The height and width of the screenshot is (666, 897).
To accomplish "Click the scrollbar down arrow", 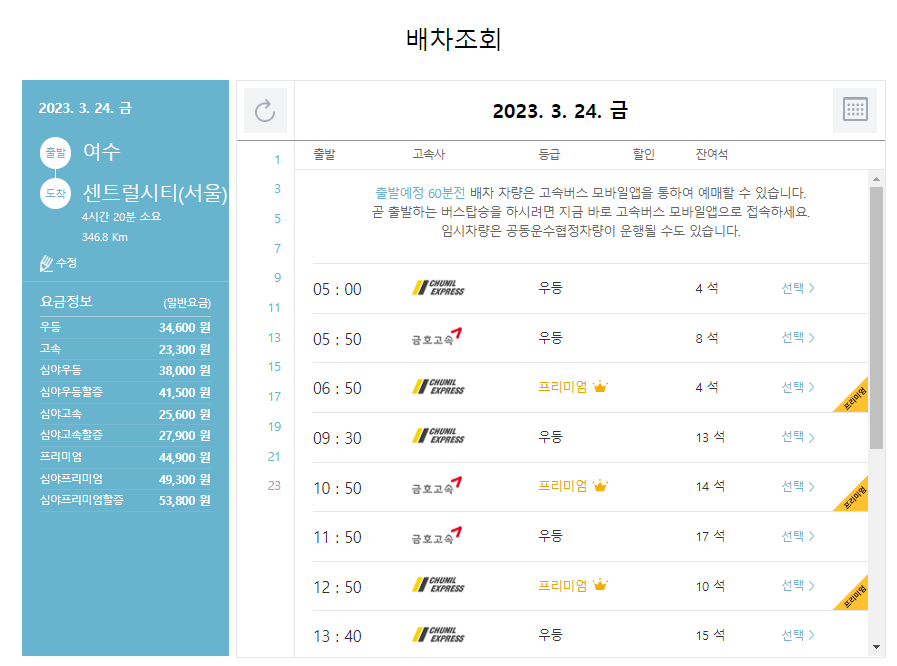I will [876, 647].
